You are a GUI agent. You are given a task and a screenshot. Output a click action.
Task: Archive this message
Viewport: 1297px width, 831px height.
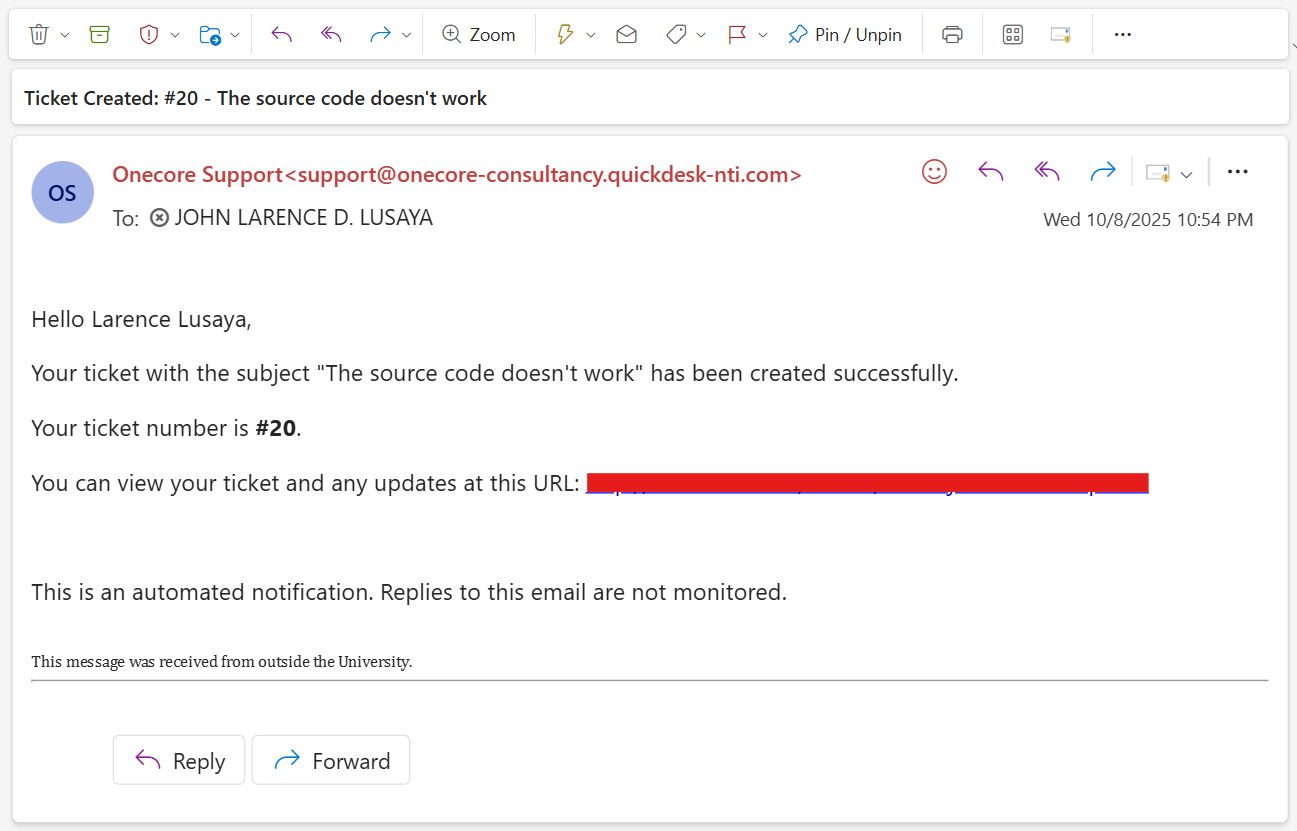(99, 33)
